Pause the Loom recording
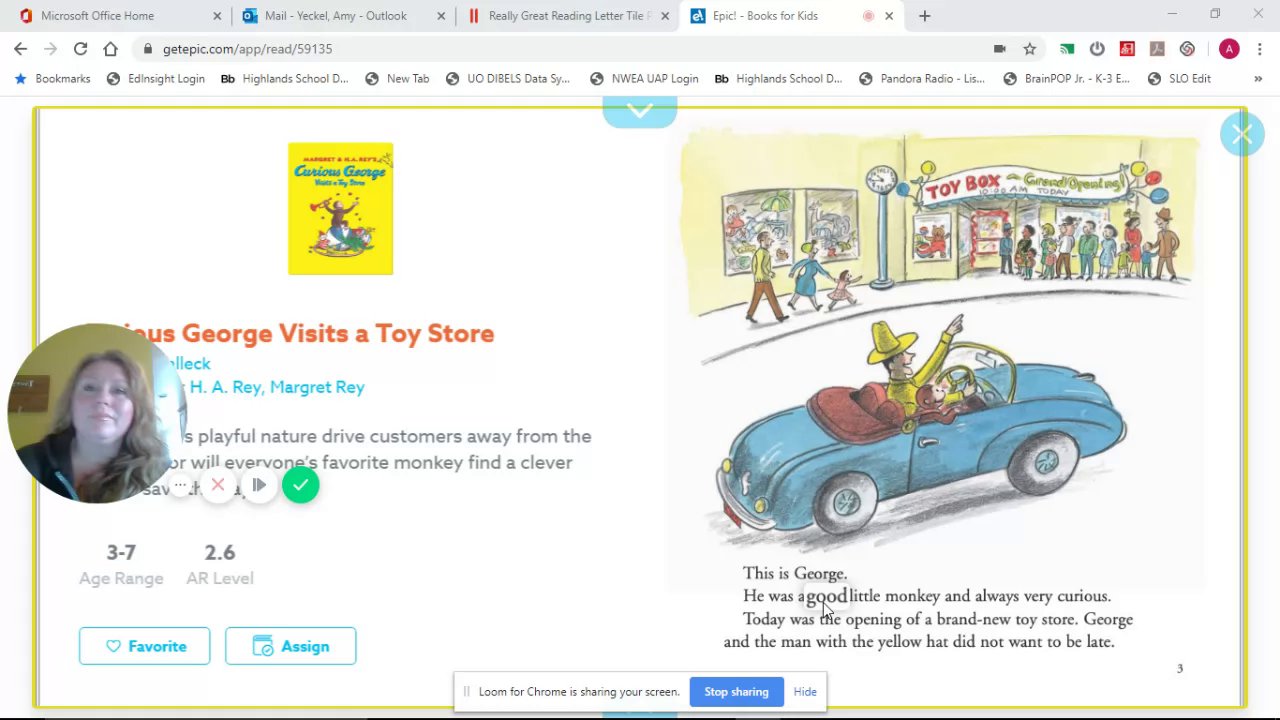This screenshot has height=720, width=1280. pyautogui.click(x=259, y=485)
